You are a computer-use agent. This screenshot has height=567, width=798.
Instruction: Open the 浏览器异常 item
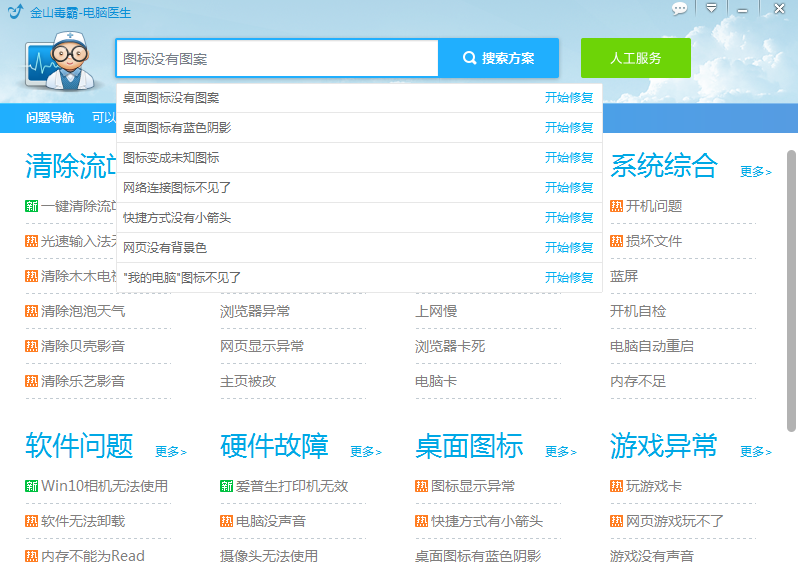coord(255,311)
